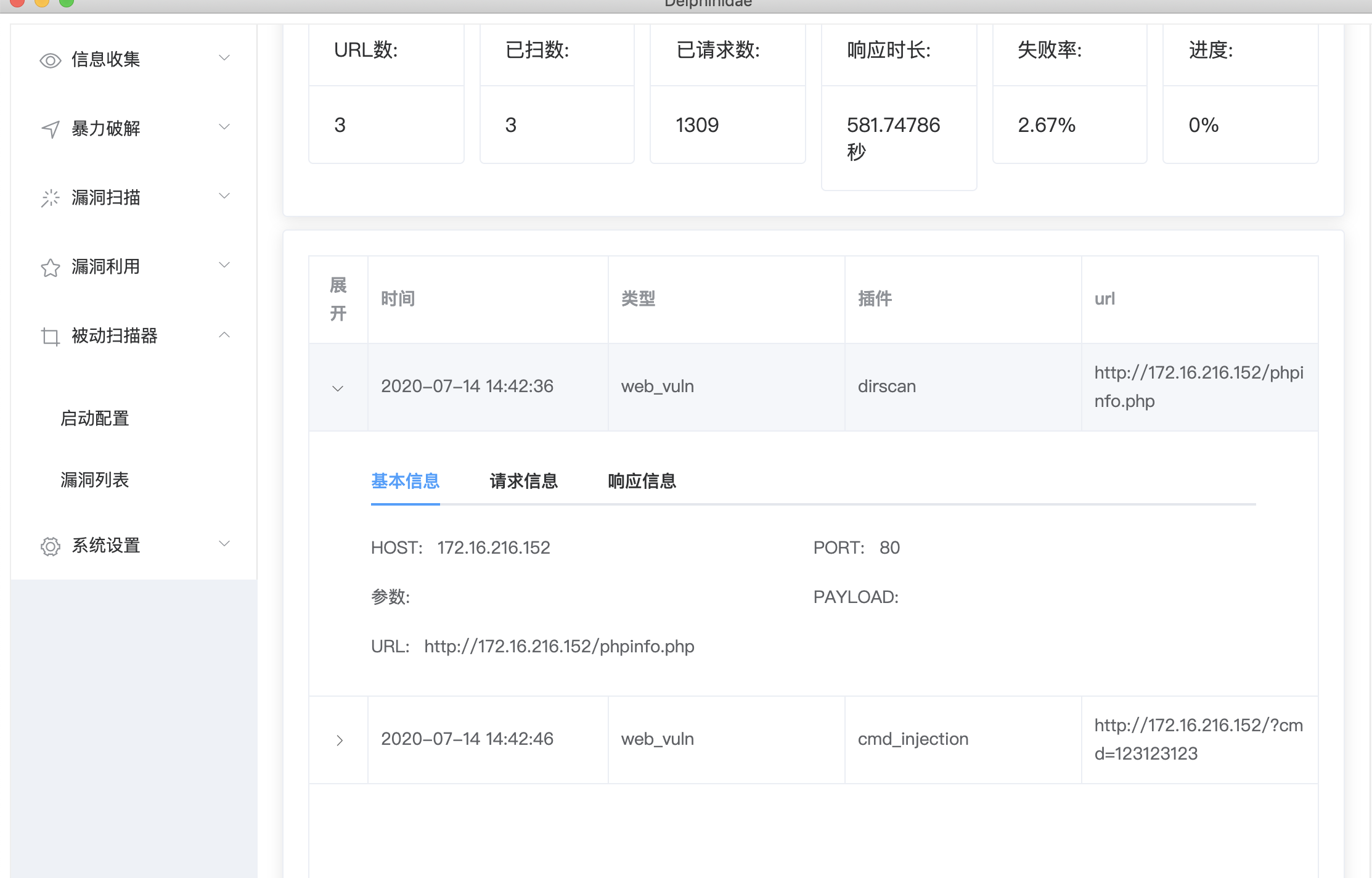1372x878 pixels.
Task: Click the cmd_injection row URL cell
Action: [1198, 739]
